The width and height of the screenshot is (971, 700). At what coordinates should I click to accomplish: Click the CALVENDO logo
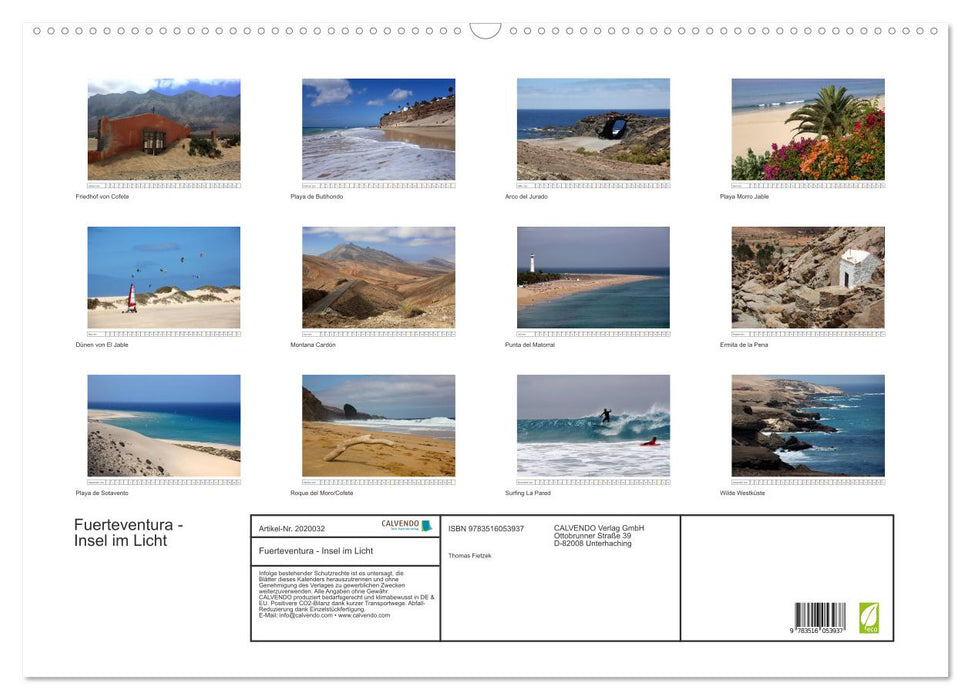pos(400,523)
